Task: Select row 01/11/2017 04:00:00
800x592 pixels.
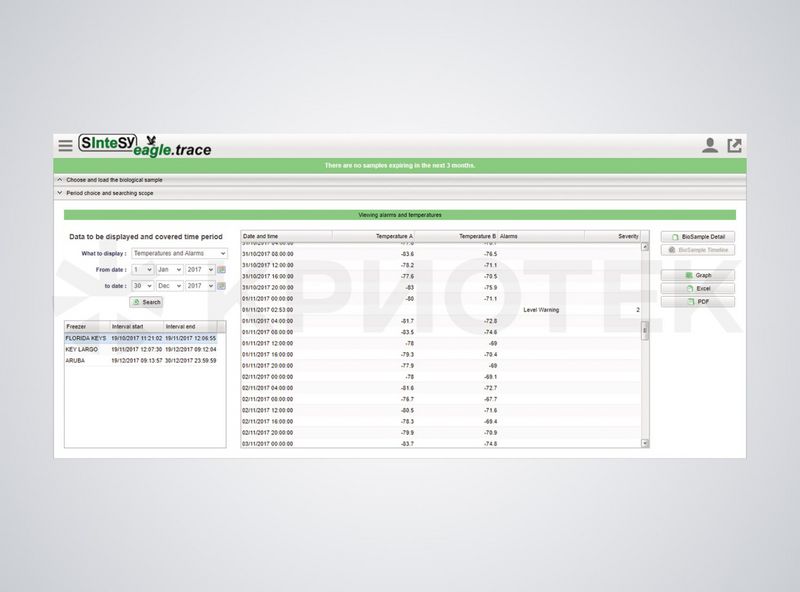Action: (x=441, y=321)
